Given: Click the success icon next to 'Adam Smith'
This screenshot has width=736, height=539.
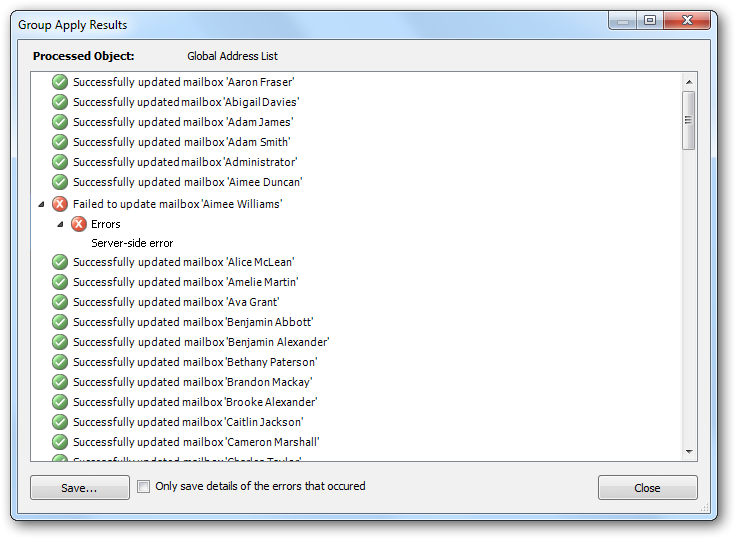Looking at the screenshot, I should tap(60, 142).
